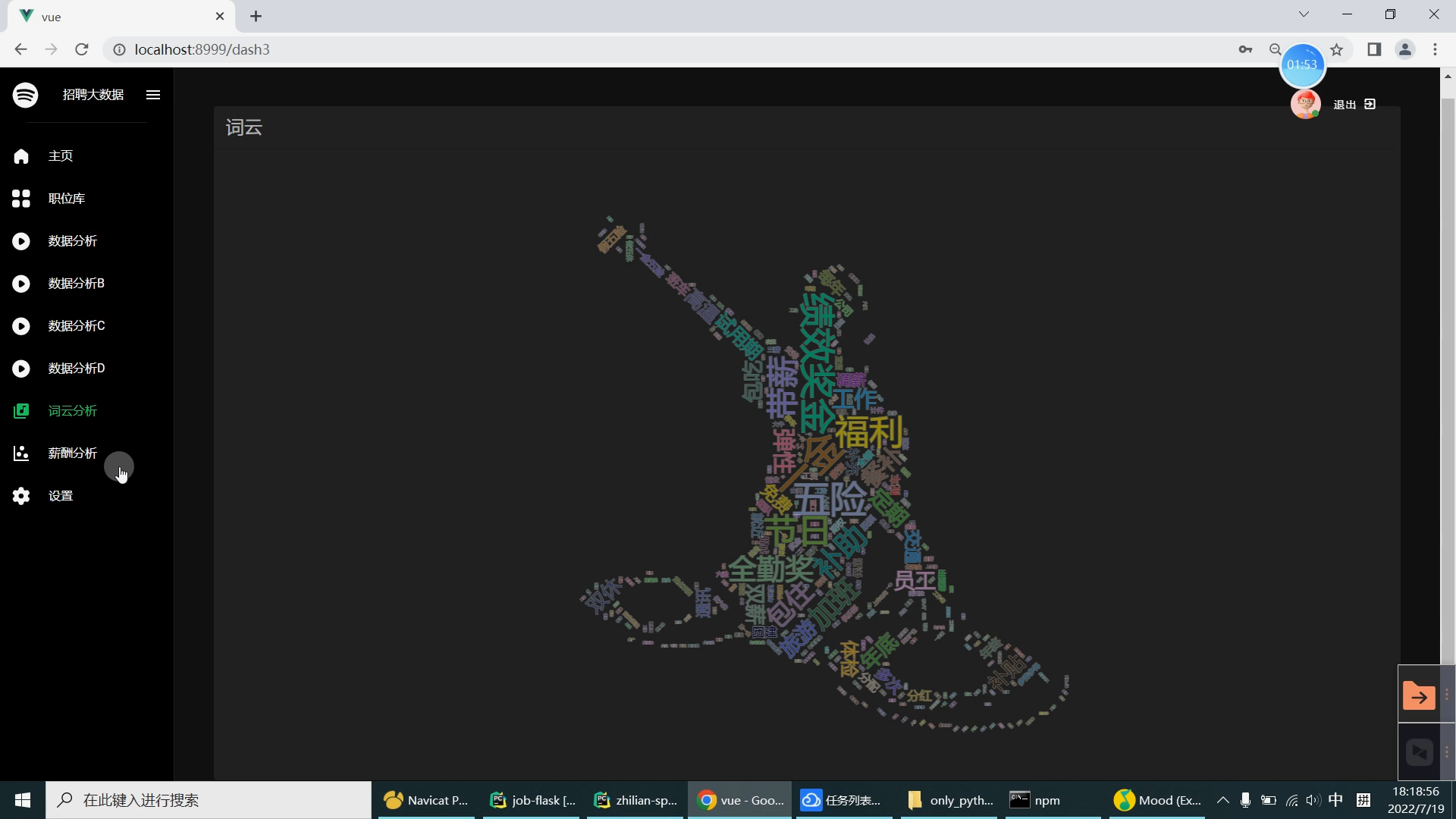Open 职位库 grid icon in sidebar
Screen dimensions: 1456x819
click(x=21, y=199)
